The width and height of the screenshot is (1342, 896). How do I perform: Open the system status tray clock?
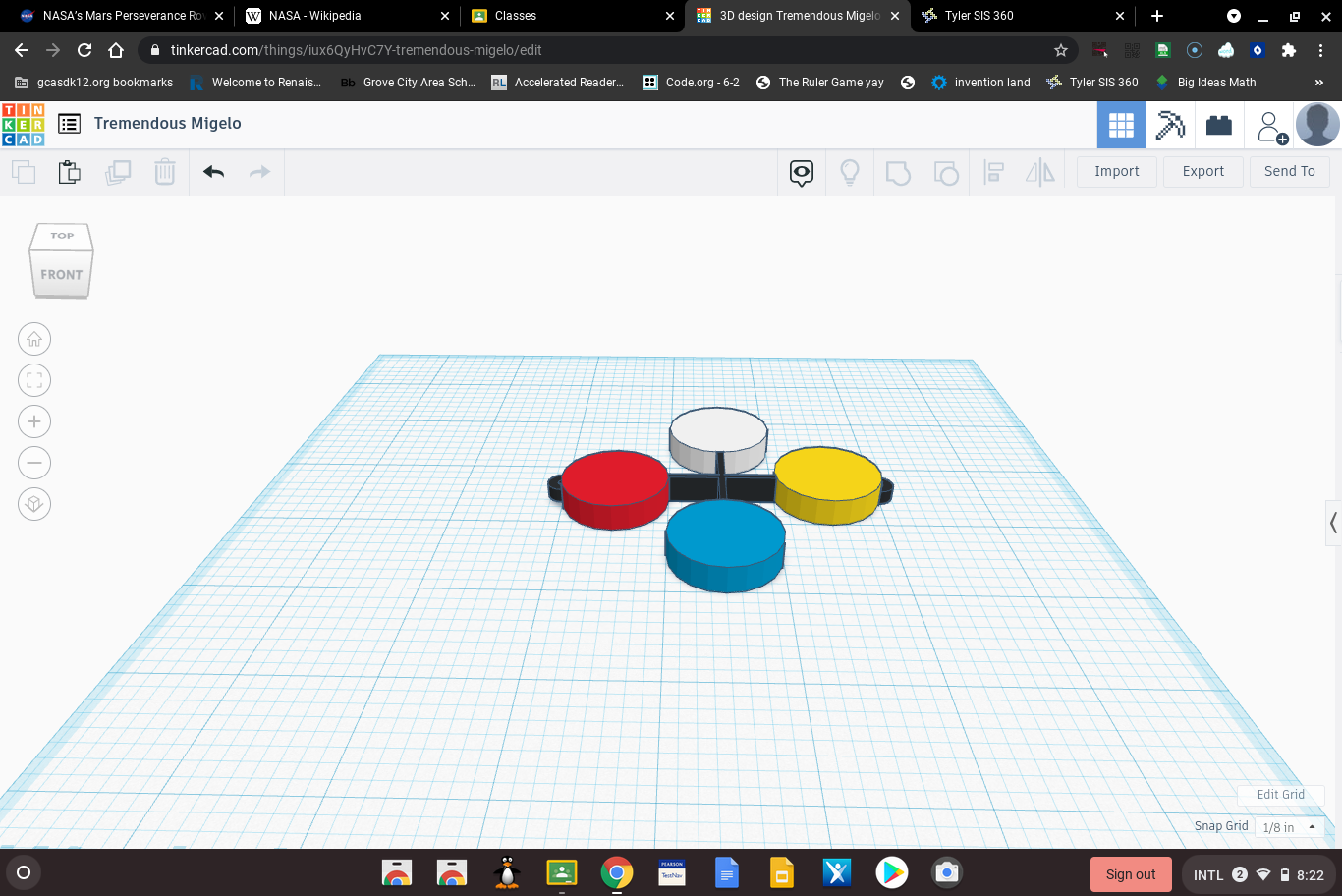coord(1258,874)
